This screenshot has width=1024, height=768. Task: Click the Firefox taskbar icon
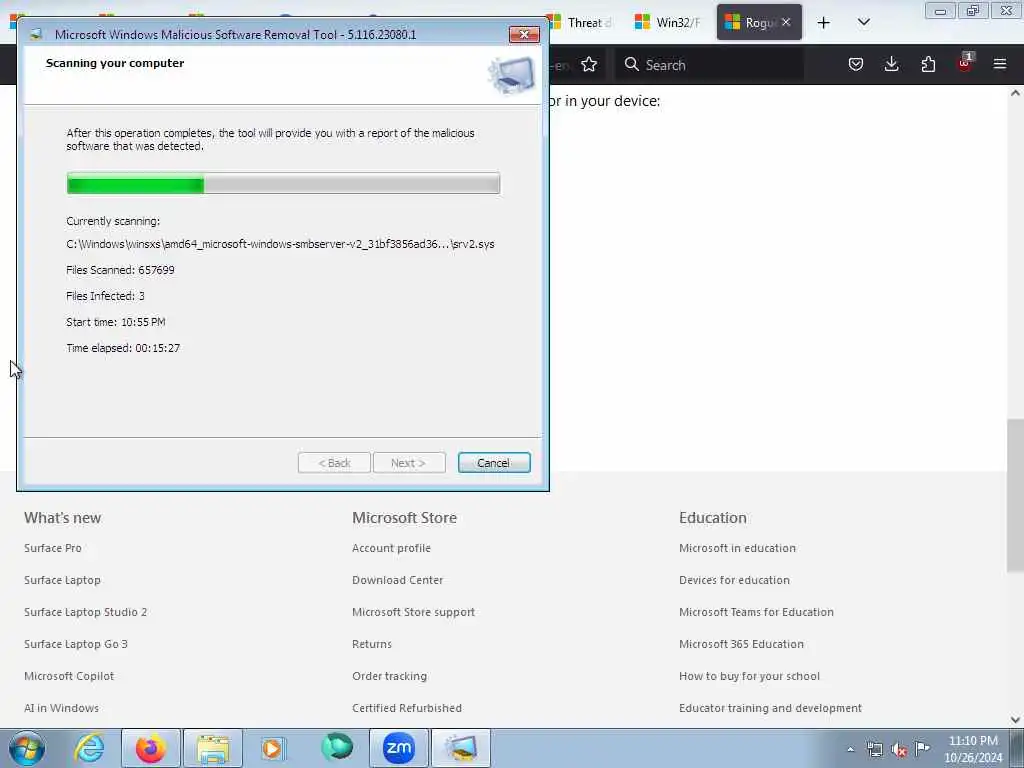click(x=150, y=748)
